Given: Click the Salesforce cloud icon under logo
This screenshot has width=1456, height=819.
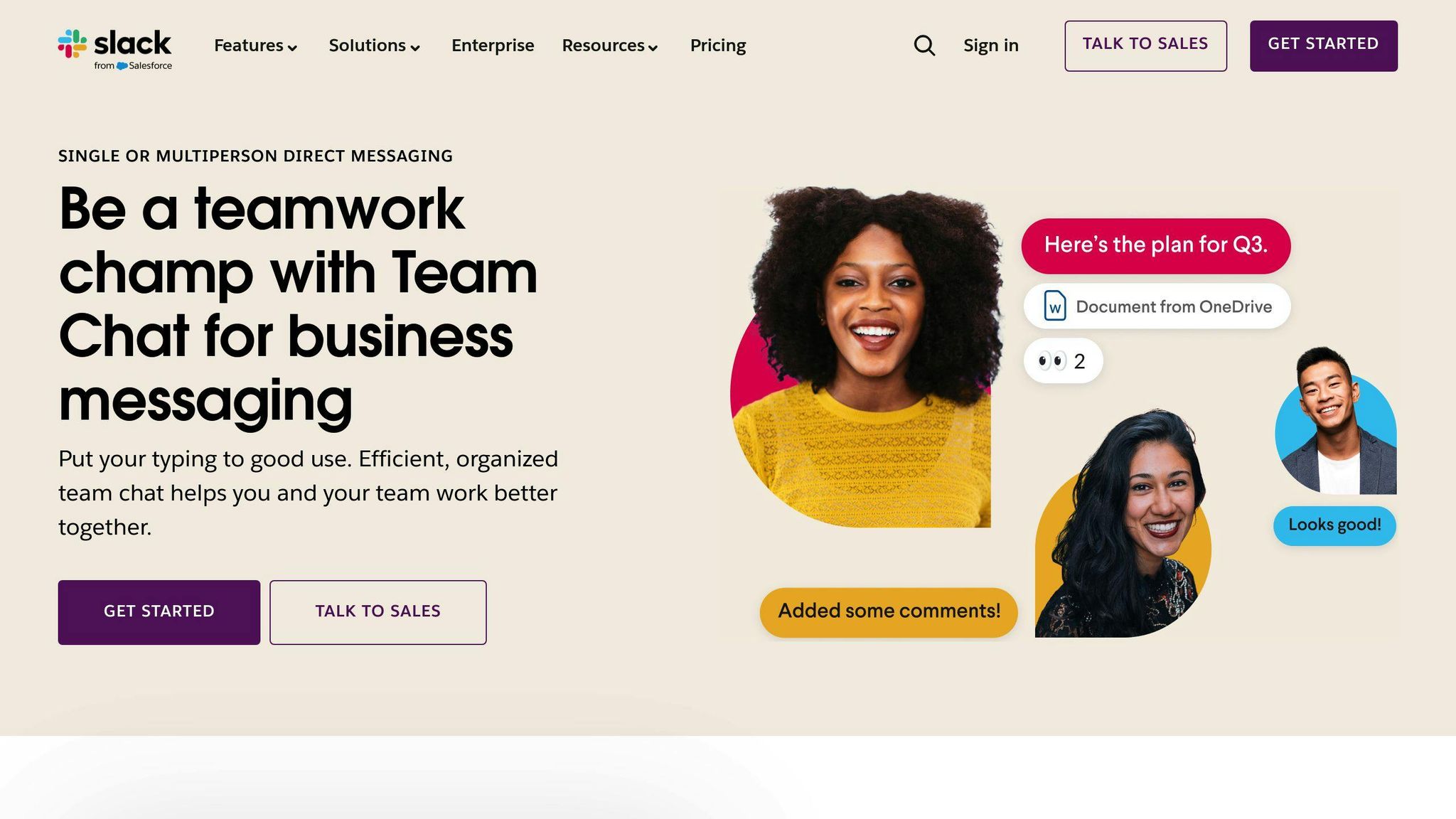Looking at the screenshot, I should [122, 66].
